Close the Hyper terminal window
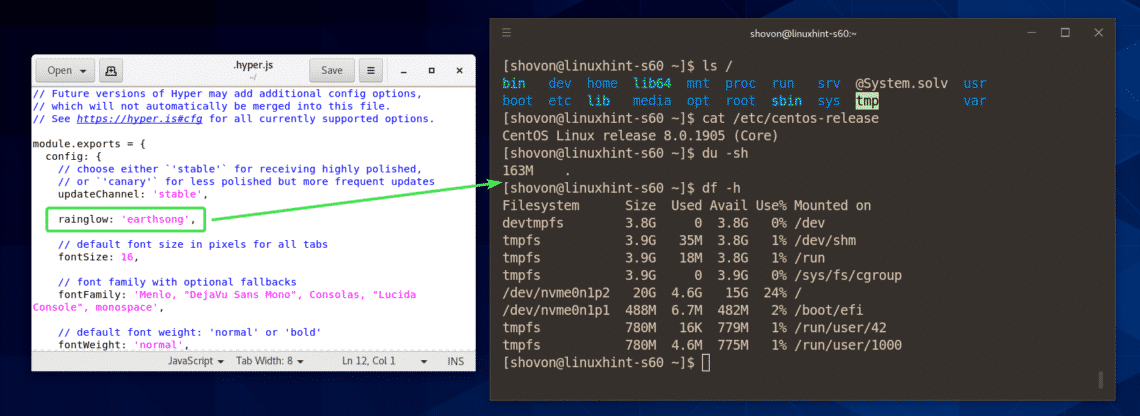This screenshot has height=416, width=1140. point(1101,33)
